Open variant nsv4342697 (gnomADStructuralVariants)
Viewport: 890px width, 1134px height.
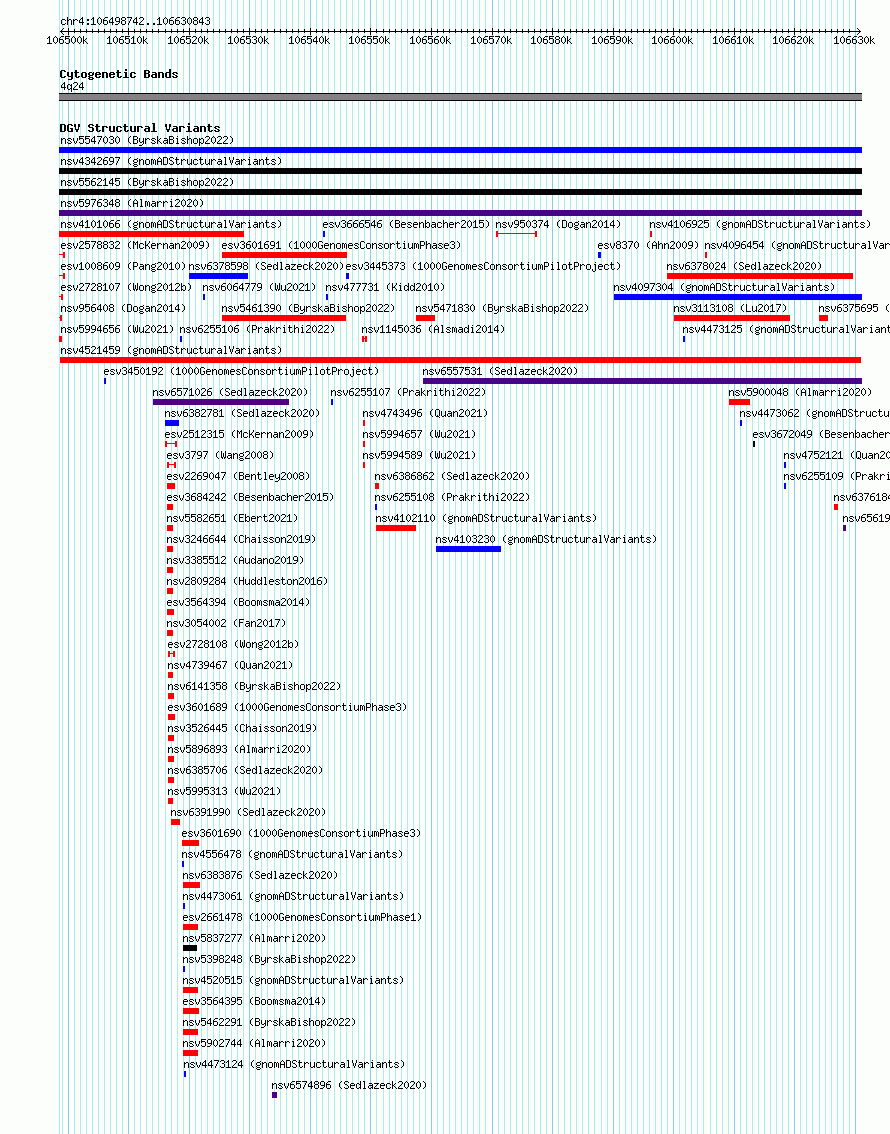(x=171, y=161)
